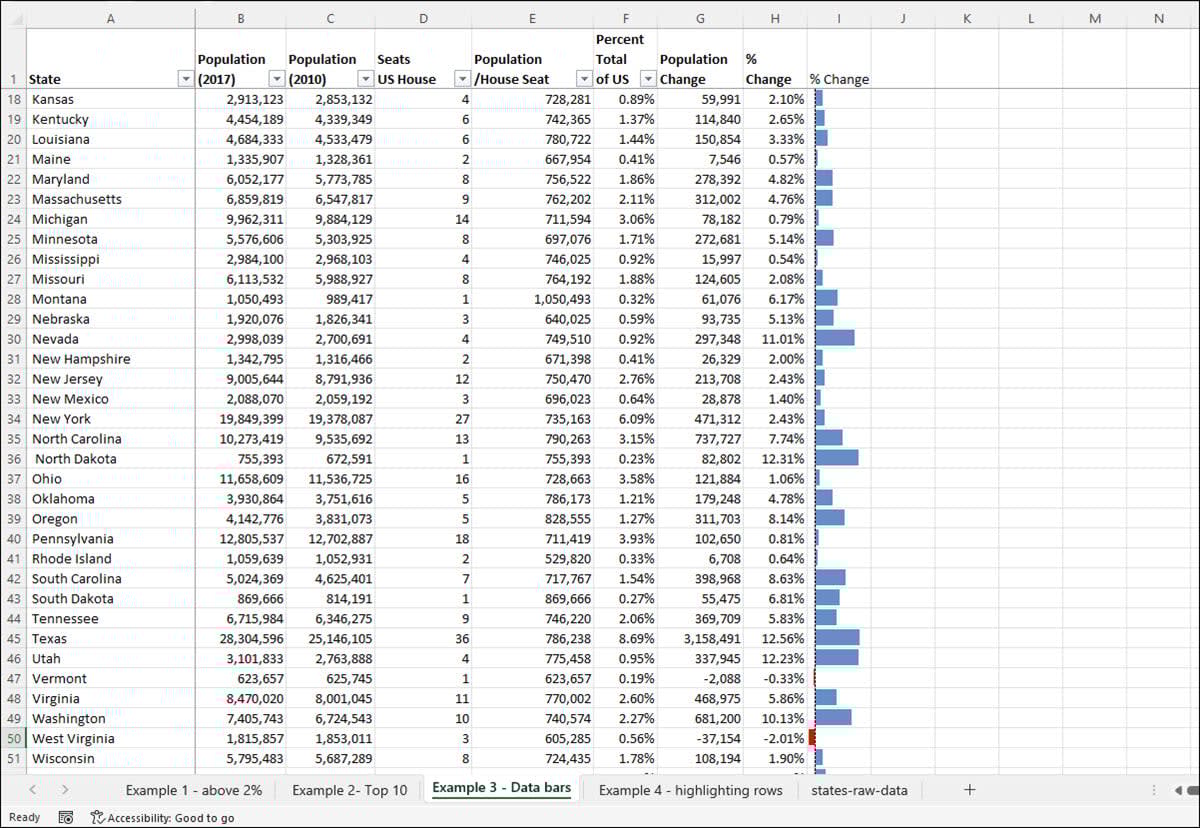Click the vertical scrollbar on the right edge
This screenshot has width=1200, height=828.
[1193, 400]
